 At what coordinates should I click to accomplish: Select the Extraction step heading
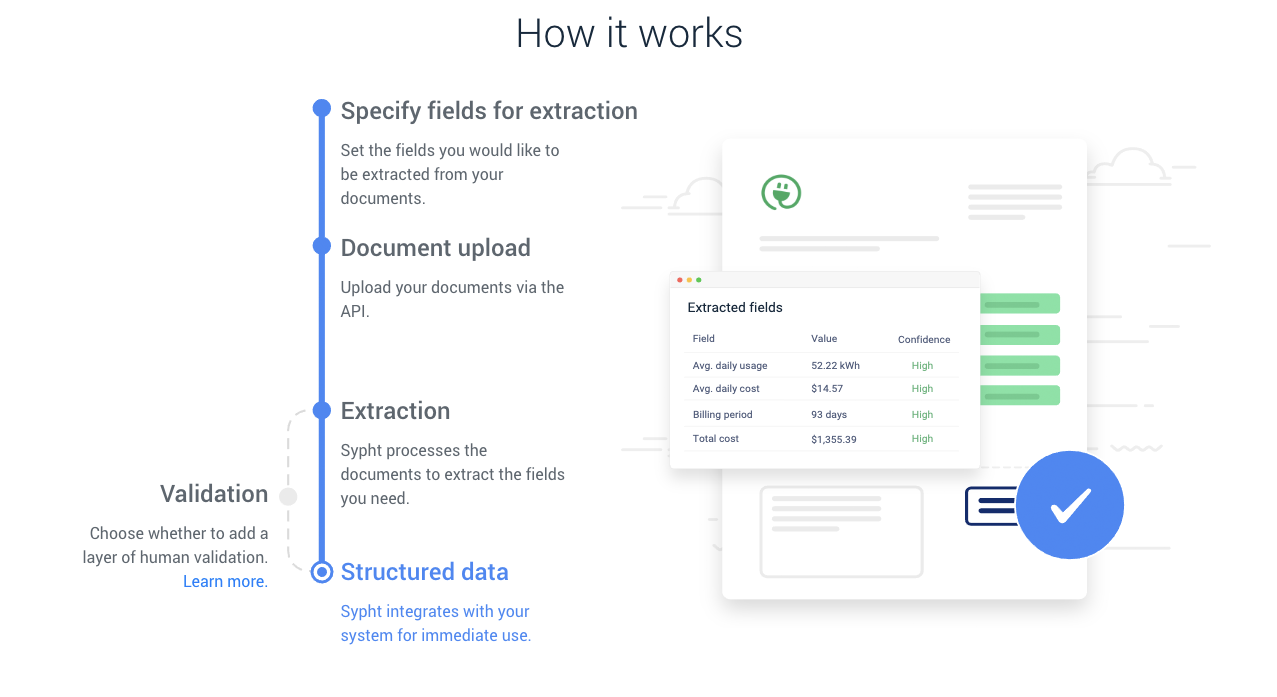coord(395,411)
